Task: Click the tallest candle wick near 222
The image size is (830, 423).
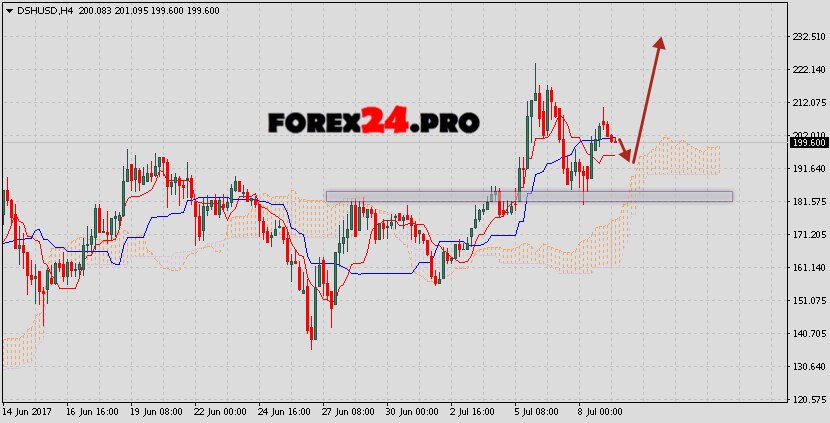Action: (536, 75)
